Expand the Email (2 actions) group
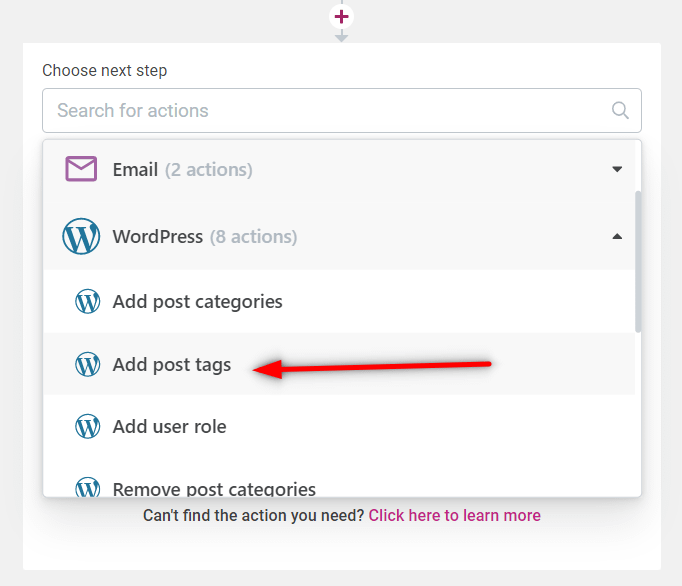Viewport: 682px width, 586px height. click(339, 169)
